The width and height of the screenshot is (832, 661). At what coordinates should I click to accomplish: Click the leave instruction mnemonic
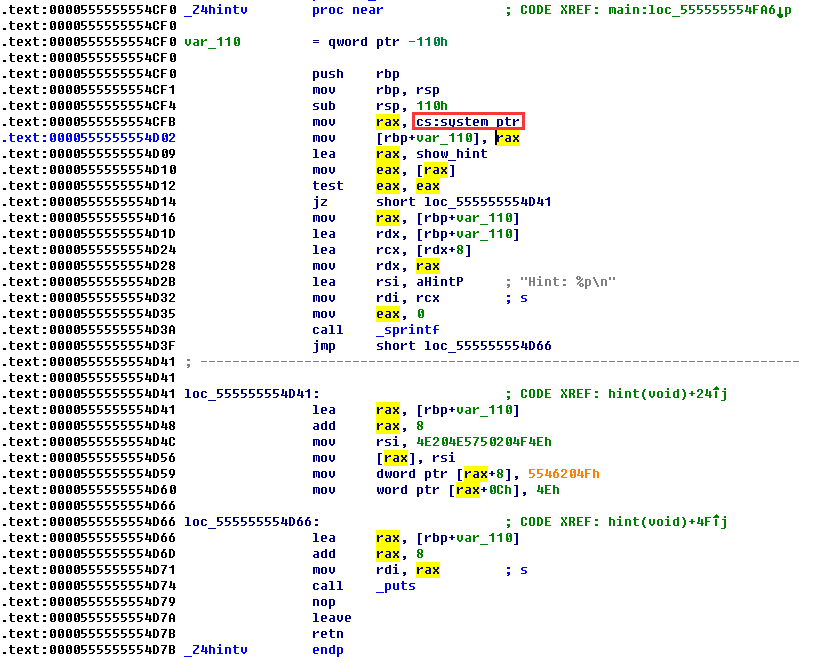[332, 618]
